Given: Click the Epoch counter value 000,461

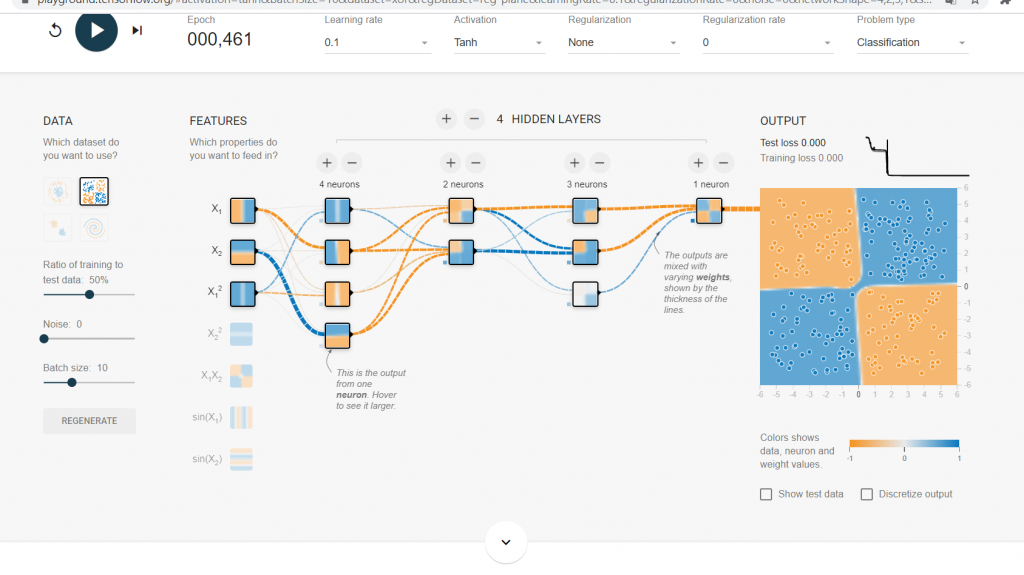Looking at the screenshot, I should pyautogui.click(x=219, y=39).
